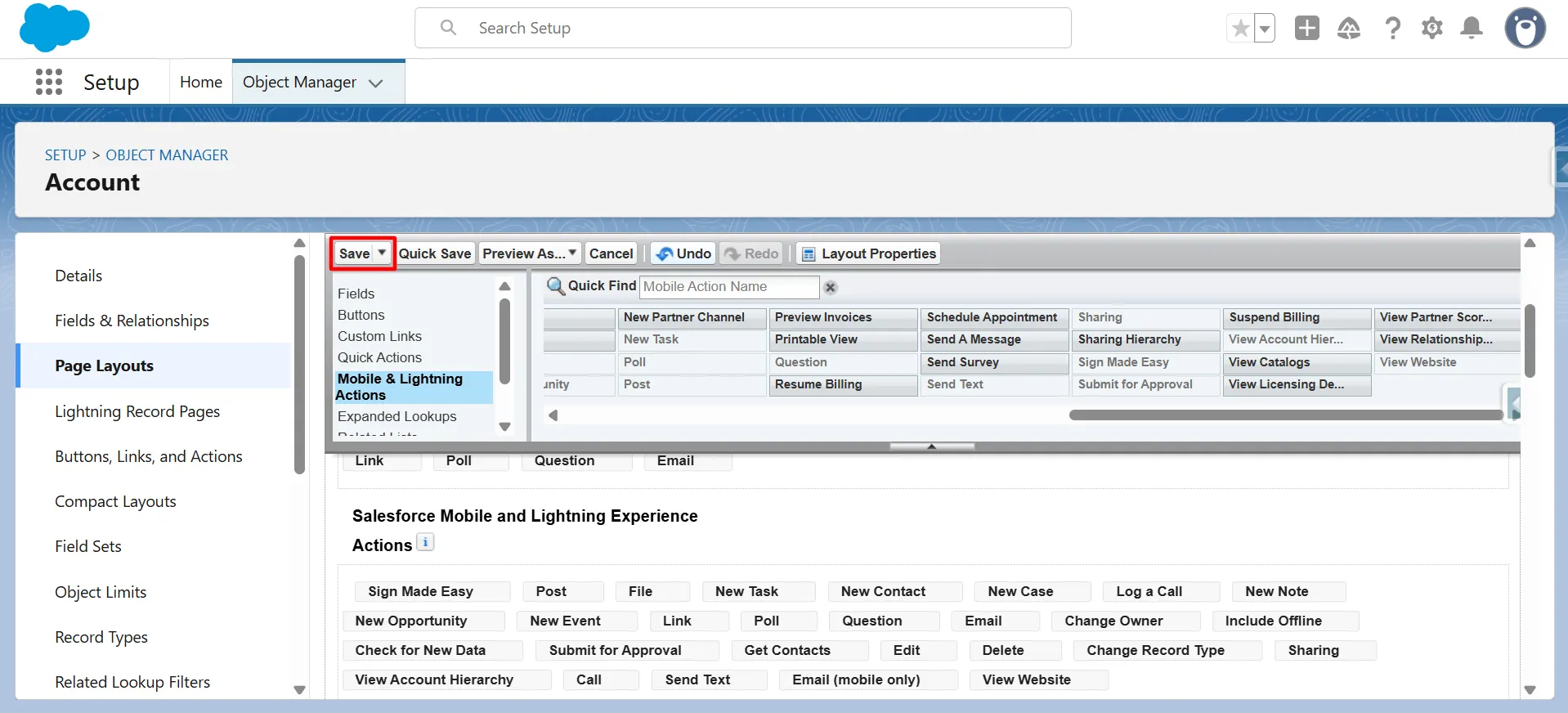Expand the Object Manager tab chevron

click(x=376, y=83)
